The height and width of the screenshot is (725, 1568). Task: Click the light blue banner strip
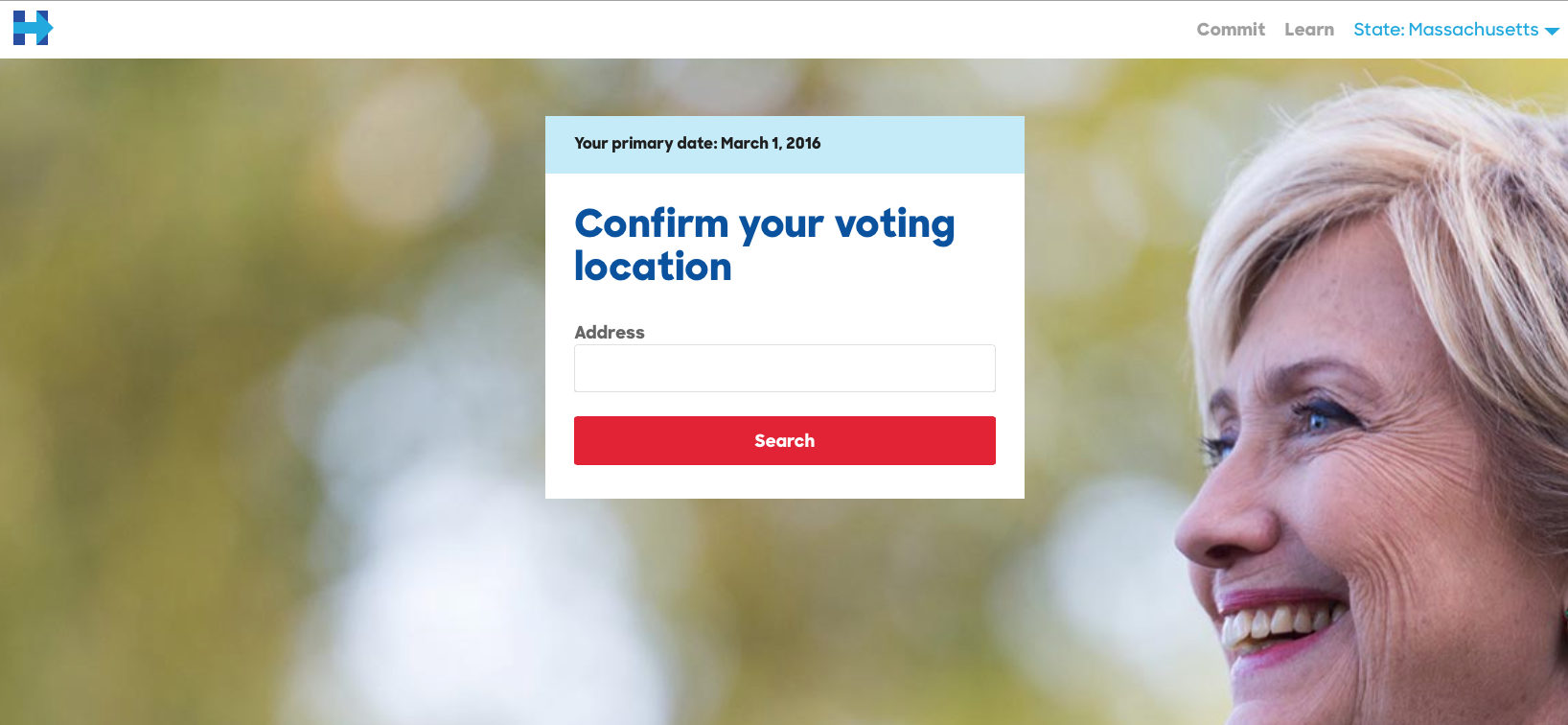click(x=785, y=145)
